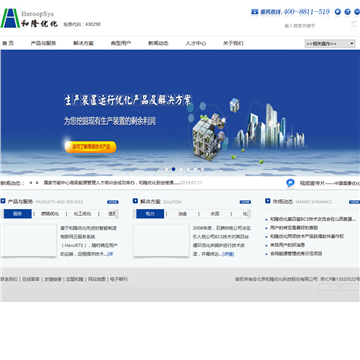Click 加盟和隆 footer link
The image size is (360, 360).
[75, 279]
